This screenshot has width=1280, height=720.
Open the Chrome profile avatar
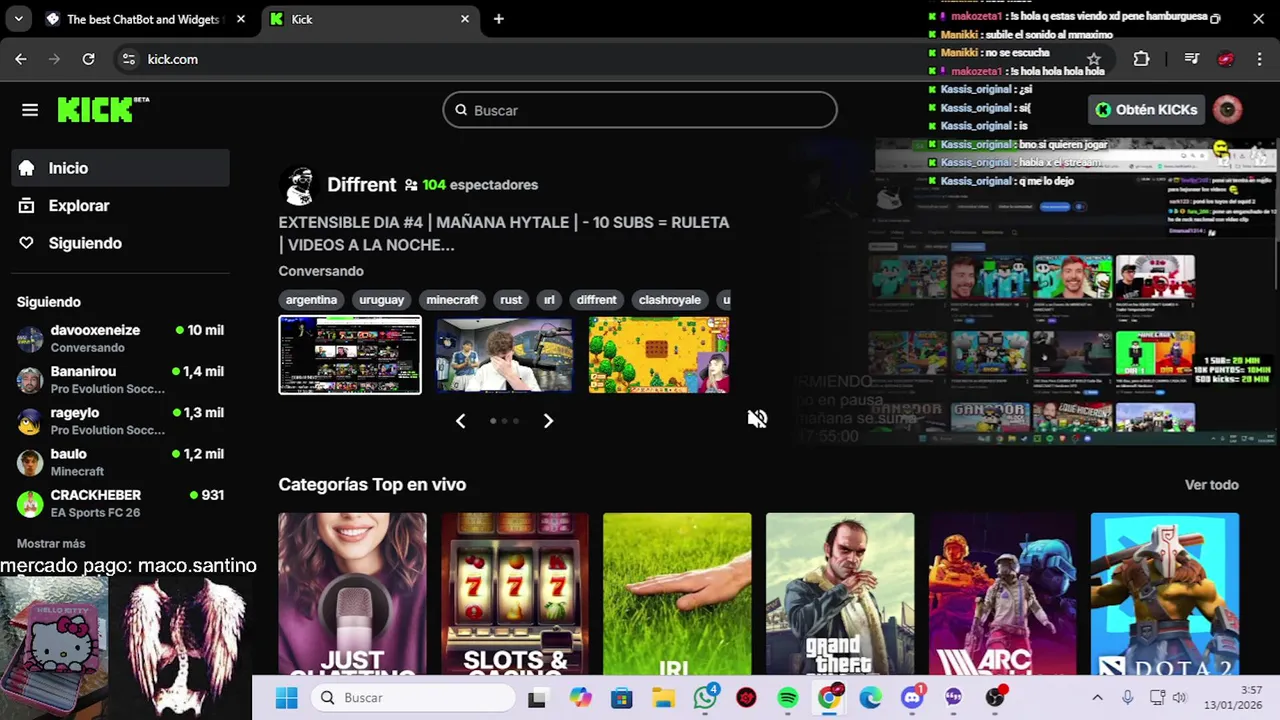click(x=1226, y=59)
